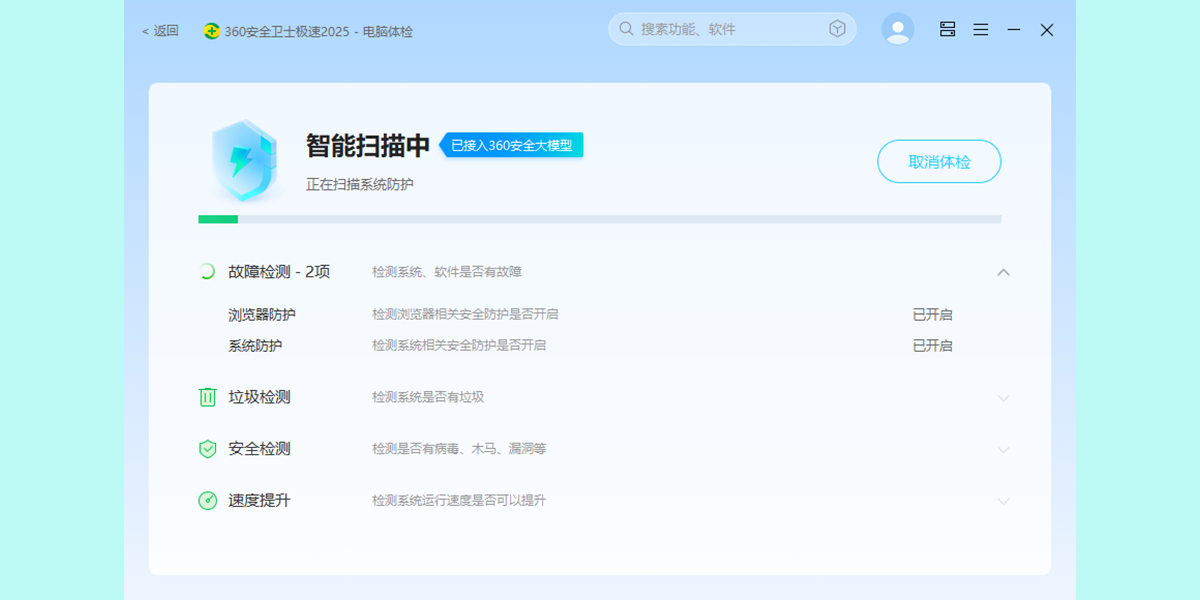
Task: Click the cube icon in search box
Action: [x=837, y=29]
